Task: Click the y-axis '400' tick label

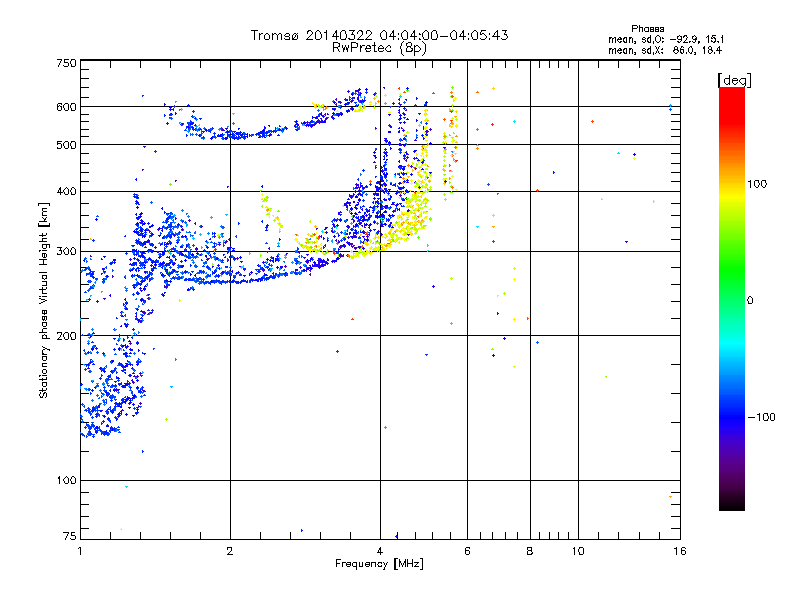Action: pos(66,192)
